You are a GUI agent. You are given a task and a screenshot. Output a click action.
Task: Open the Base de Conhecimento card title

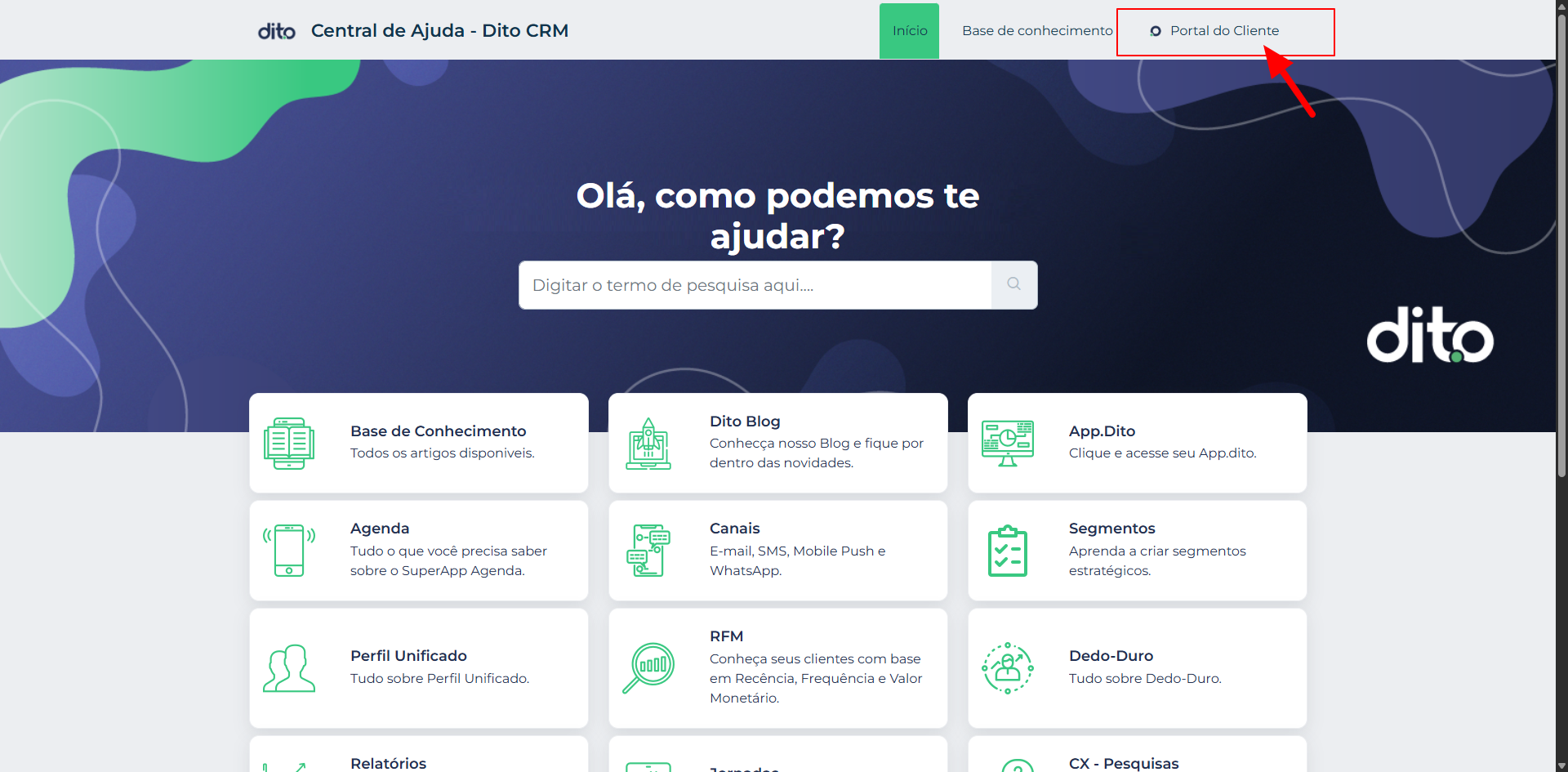pos(439,431)
